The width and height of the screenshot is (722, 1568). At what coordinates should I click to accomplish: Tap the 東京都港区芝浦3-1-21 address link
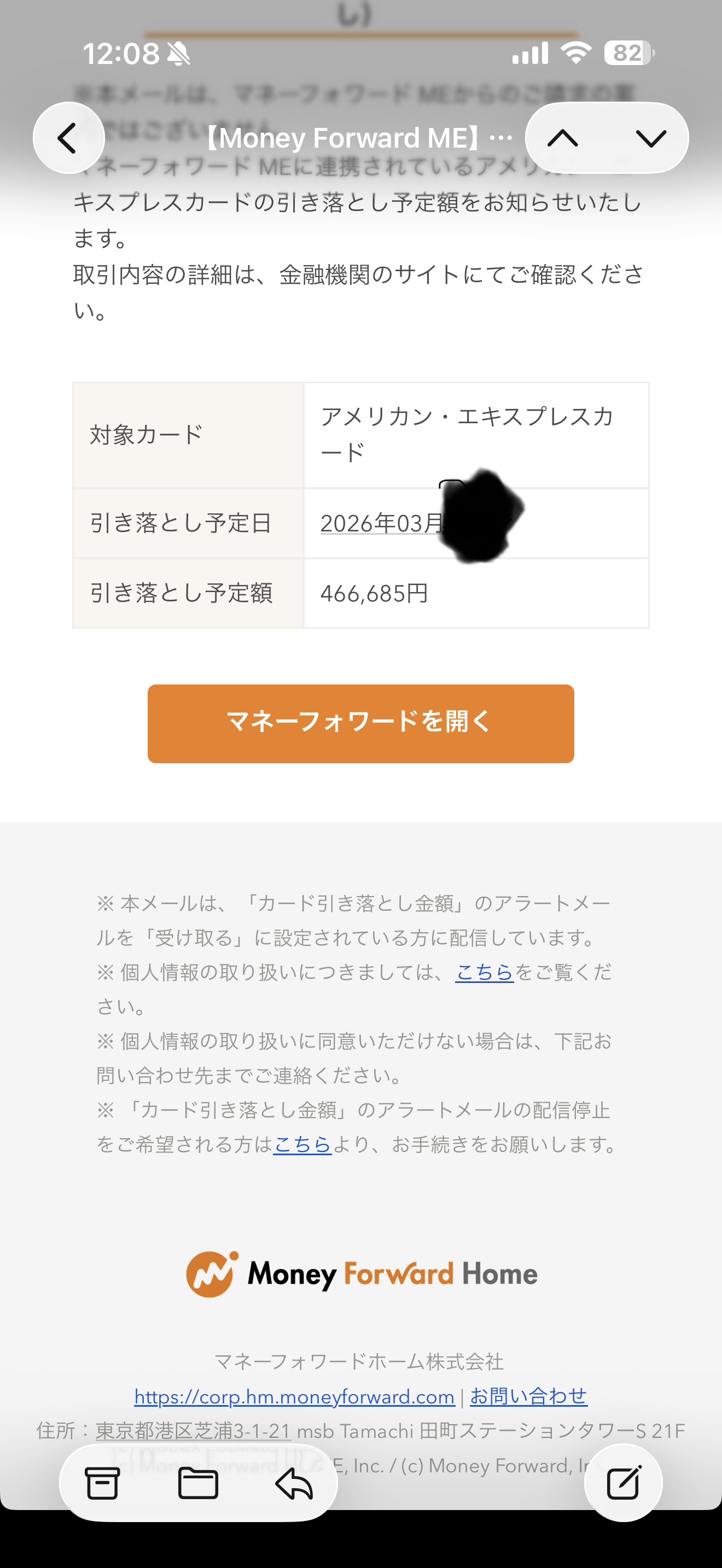(x=194, y=1430)
